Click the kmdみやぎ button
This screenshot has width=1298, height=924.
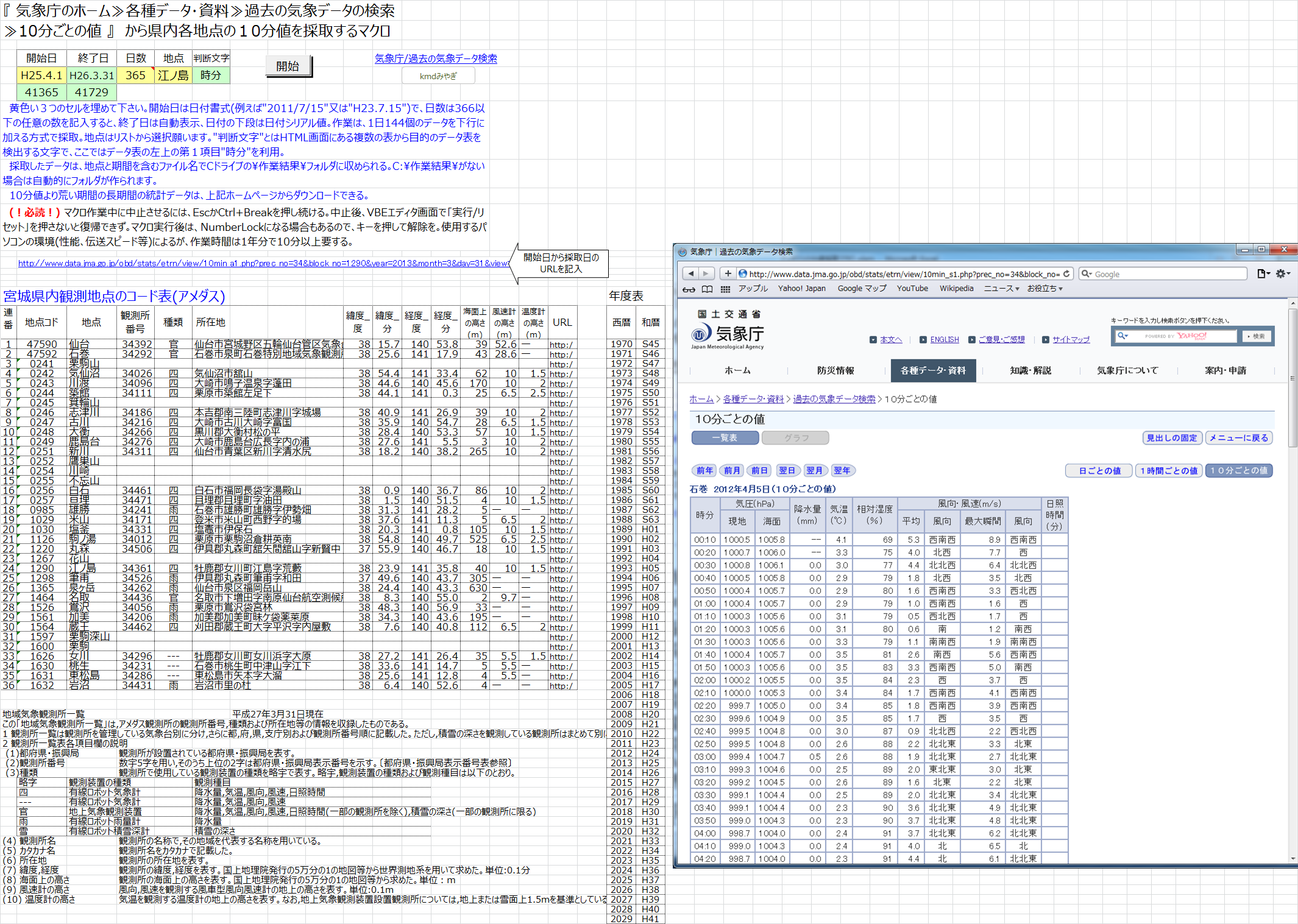[x=438, y=76]
